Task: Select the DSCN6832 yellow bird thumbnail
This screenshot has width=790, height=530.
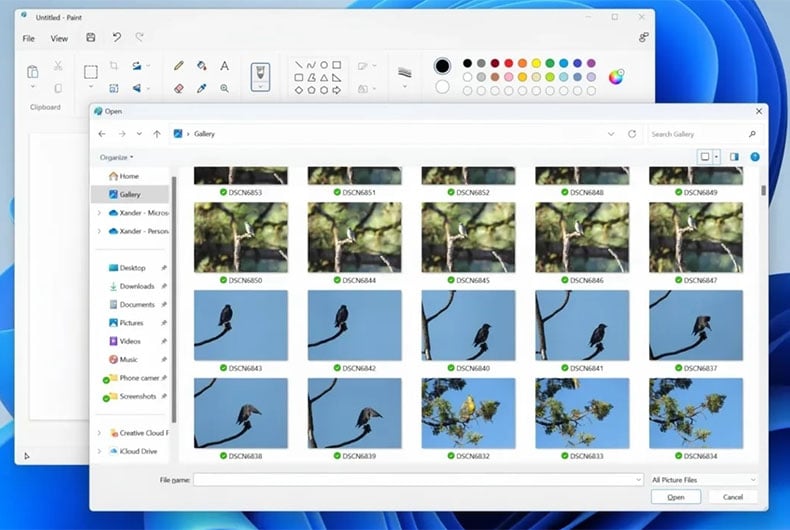Action: point(468,413)
